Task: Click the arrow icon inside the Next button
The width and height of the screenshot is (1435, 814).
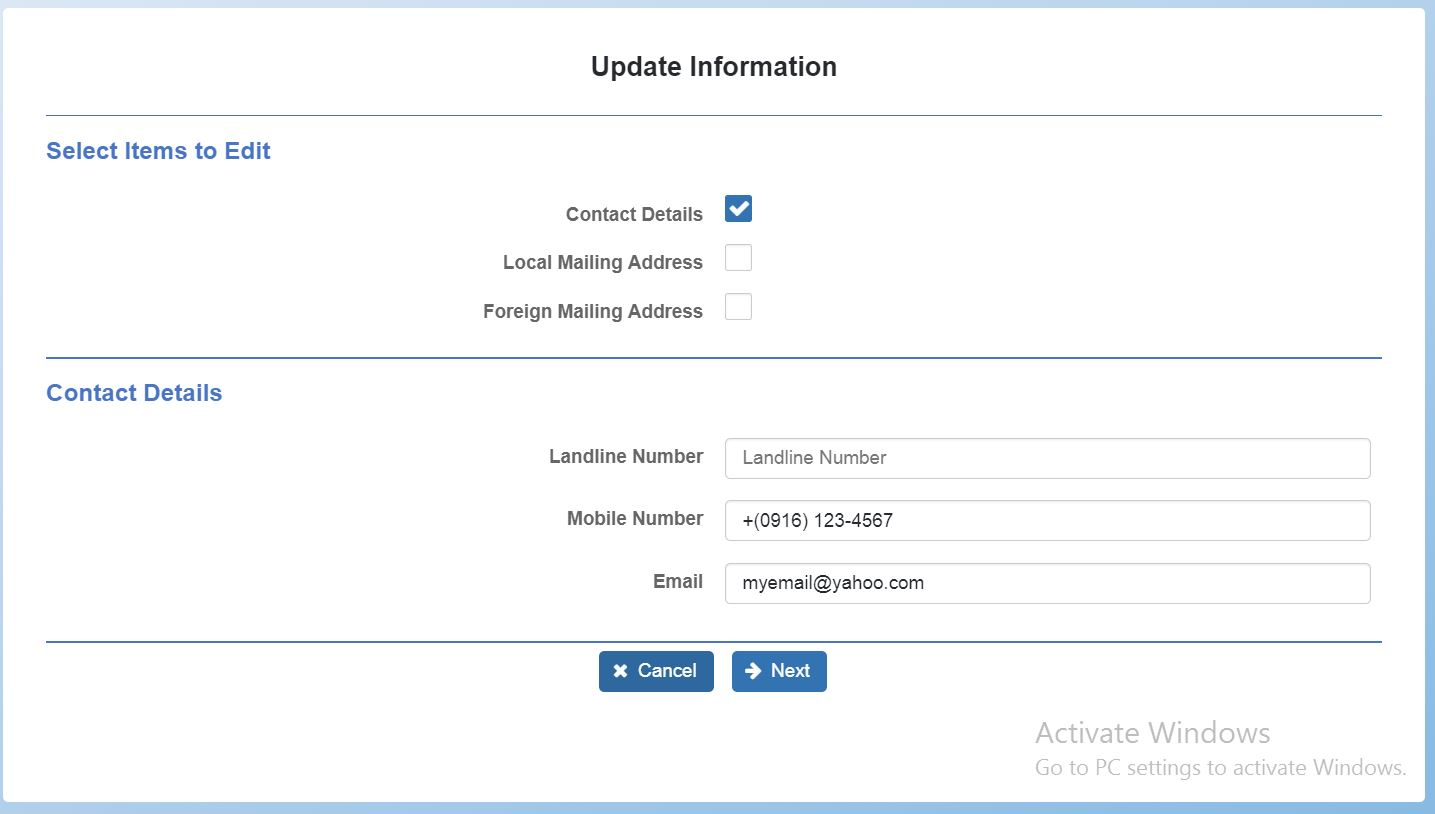Action: coord(757,671)
